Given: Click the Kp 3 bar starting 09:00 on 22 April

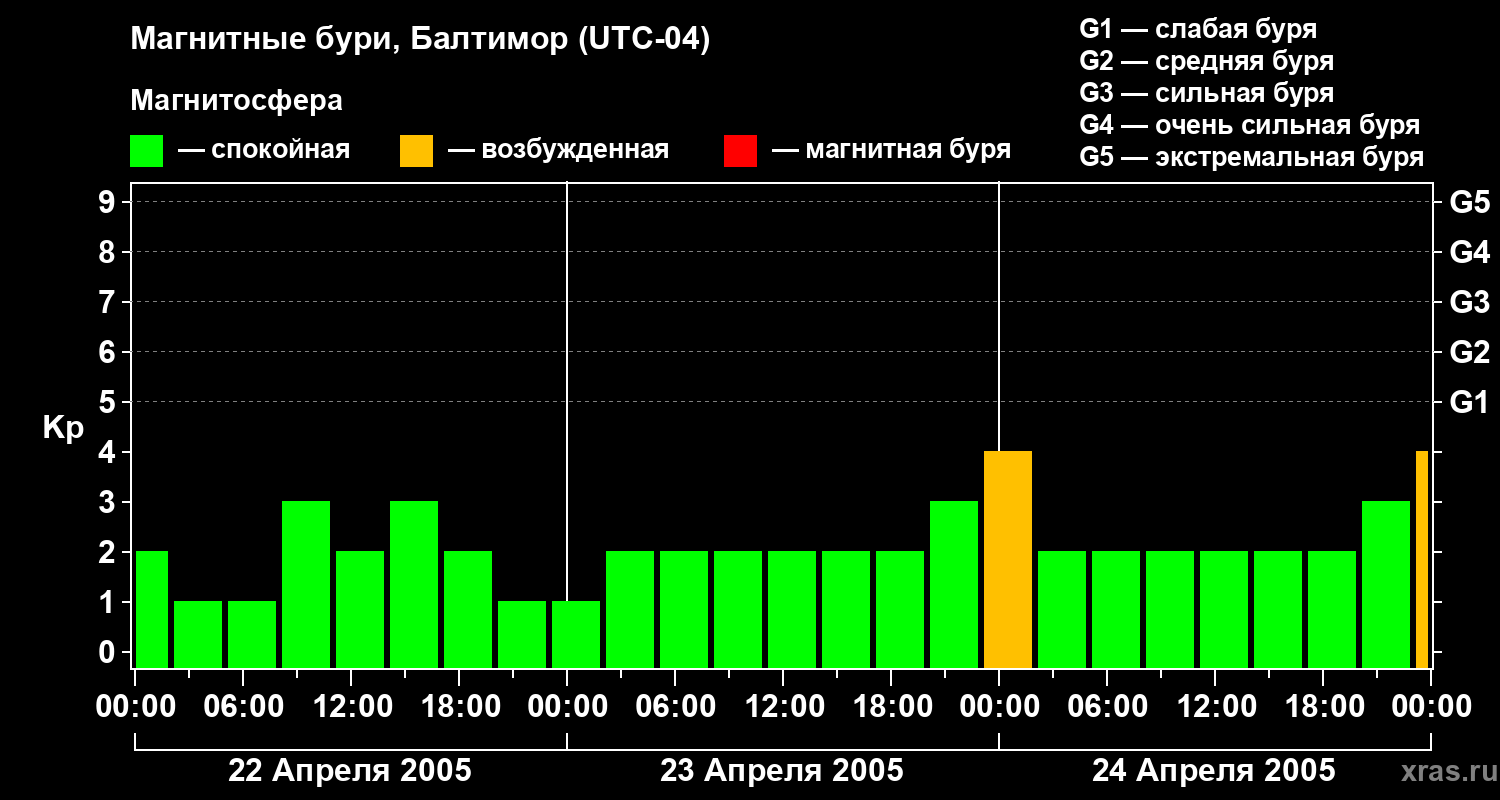Looking at the screenshot, I should 306,585.
